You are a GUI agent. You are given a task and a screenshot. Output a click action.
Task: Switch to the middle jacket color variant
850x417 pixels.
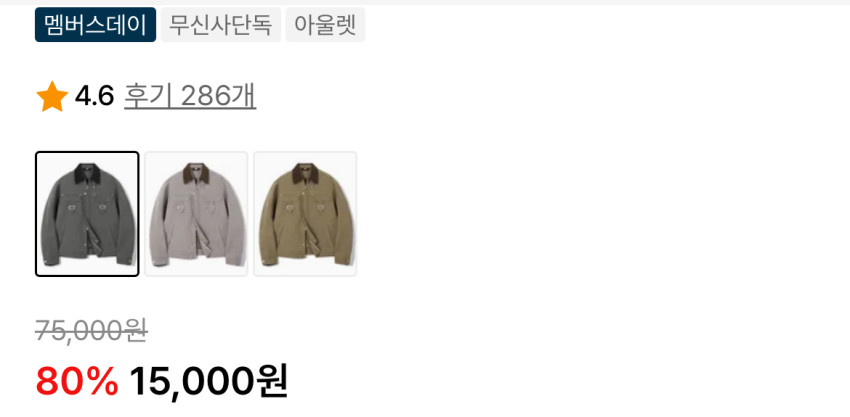(196, 214)
